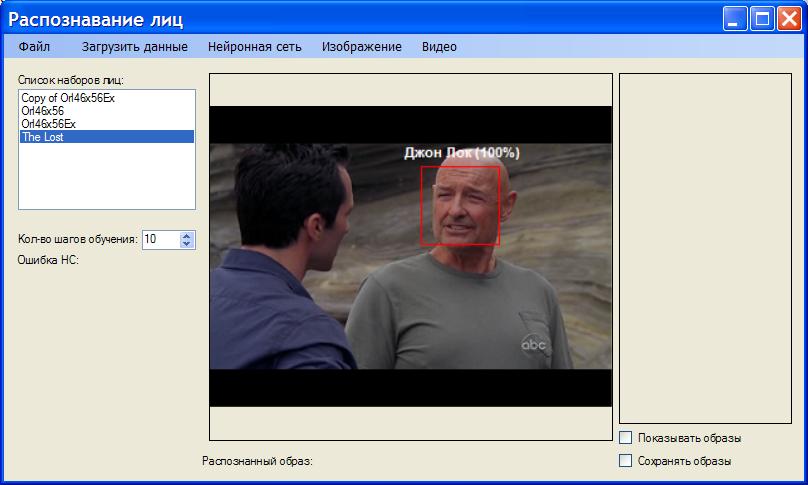Enable the Сохранять образы checkbox

point(625,460)
